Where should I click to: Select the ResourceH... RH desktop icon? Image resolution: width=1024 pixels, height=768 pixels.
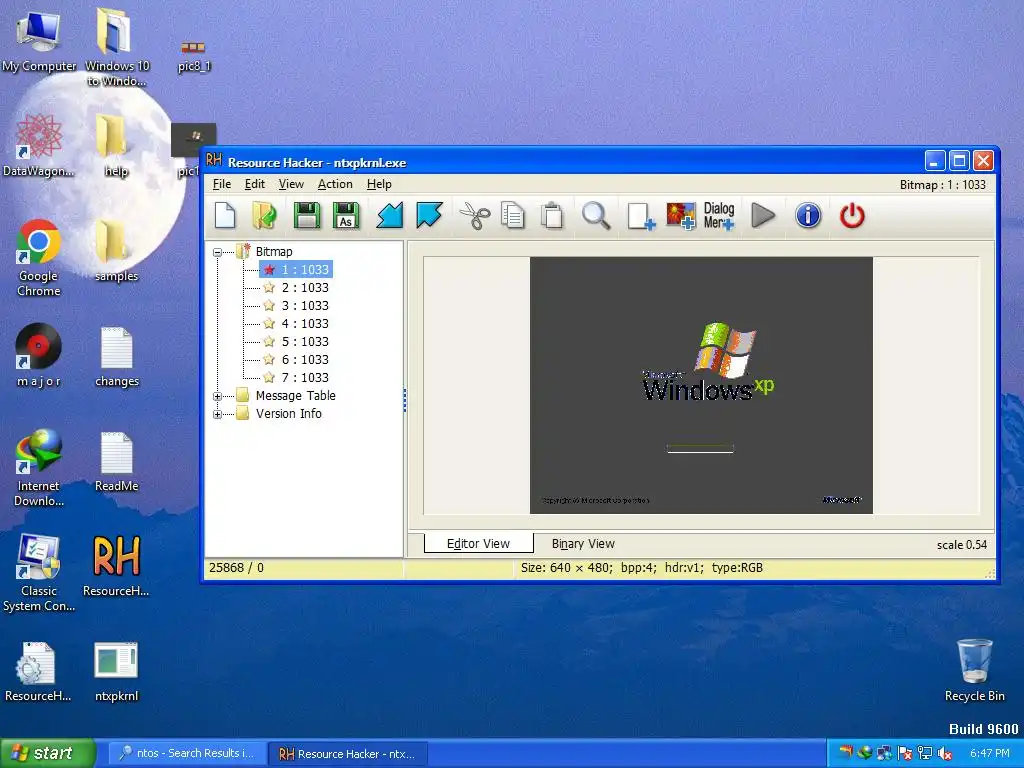pyautogui.click(x=116, y=566)
